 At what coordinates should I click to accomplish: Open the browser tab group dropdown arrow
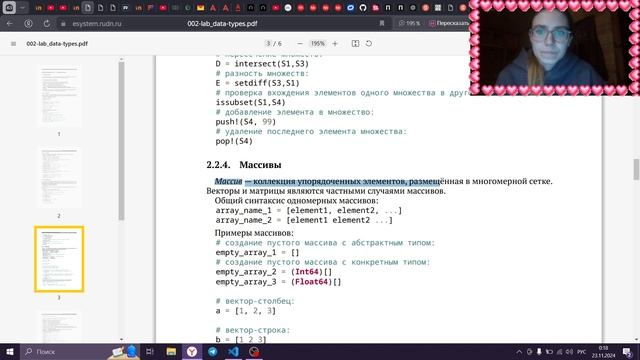click(22, 7)
